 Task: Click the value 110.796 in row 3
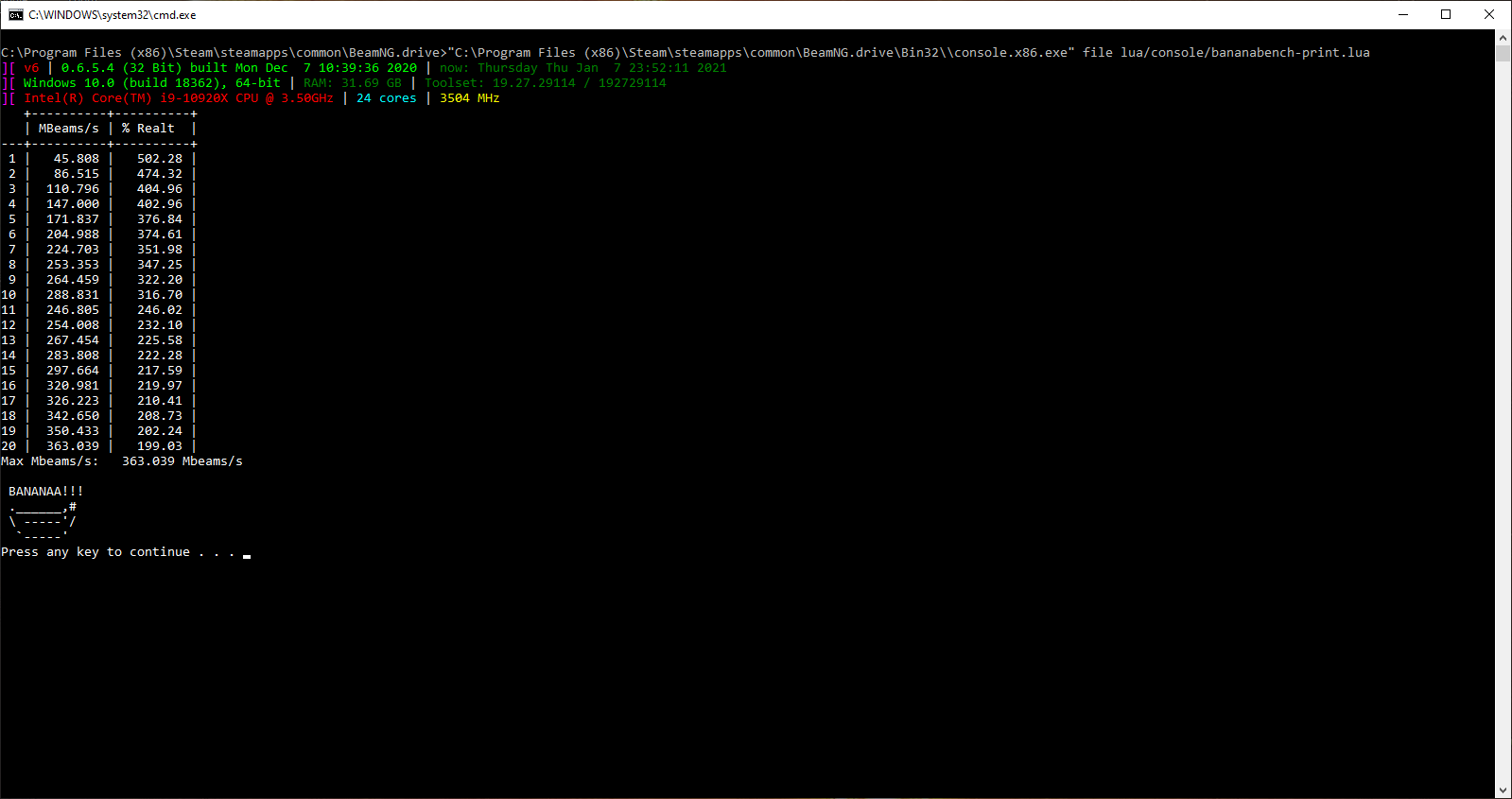(x=73, y=189)
